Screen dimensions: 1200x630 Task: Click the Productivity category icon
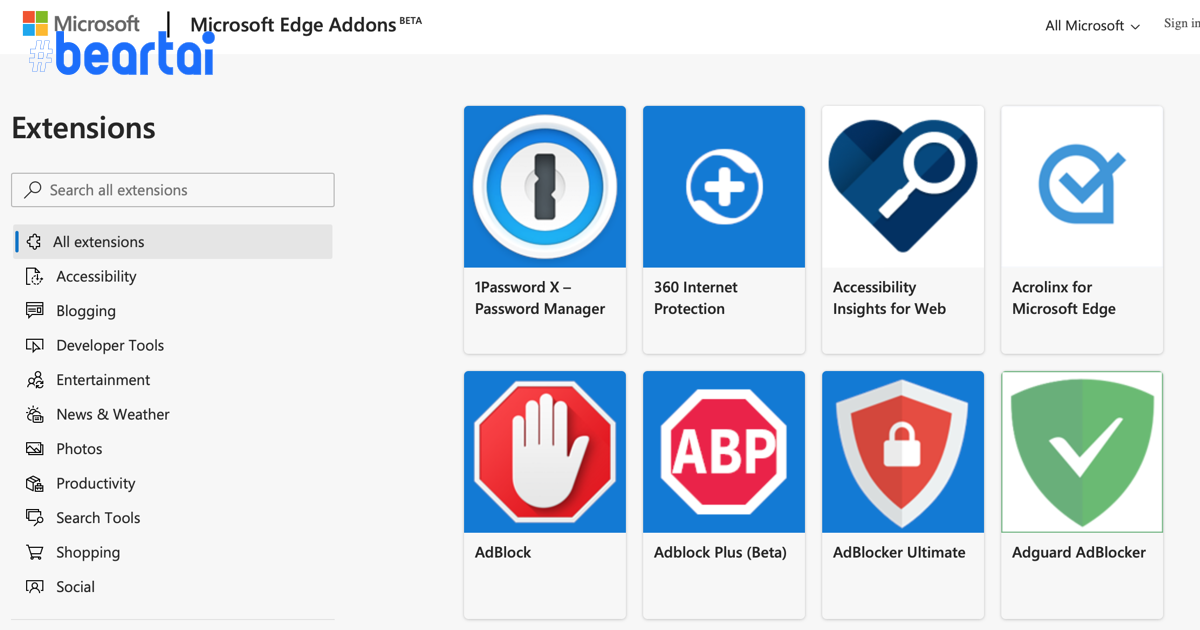coord(35,483)
